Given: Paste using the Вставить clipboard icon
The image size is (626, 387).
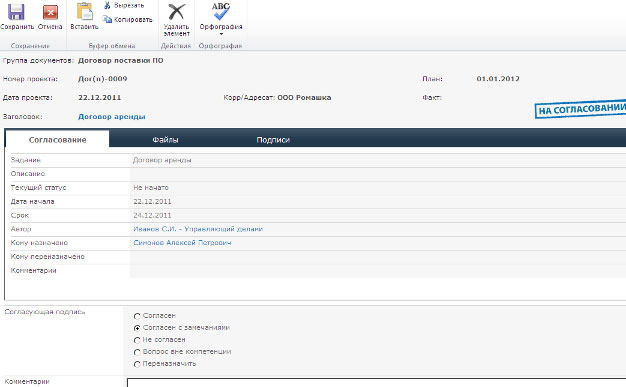Looking at the screenshot, I should pyautogui.click(x=85, y=12).
